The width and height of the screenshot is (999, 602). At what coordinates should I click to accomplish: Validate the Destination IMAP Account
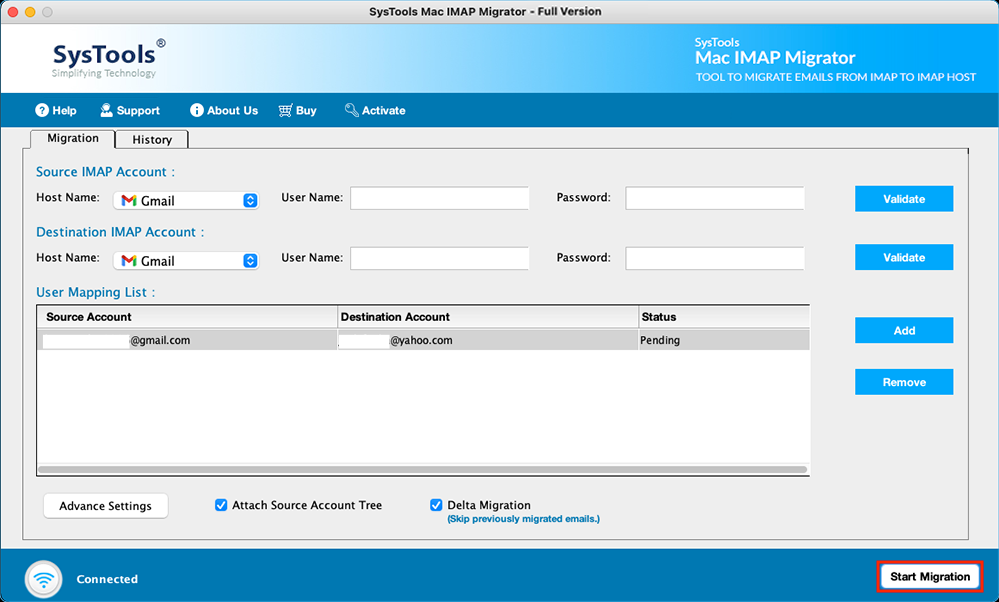pyautogui.click(x=904, y=257)
